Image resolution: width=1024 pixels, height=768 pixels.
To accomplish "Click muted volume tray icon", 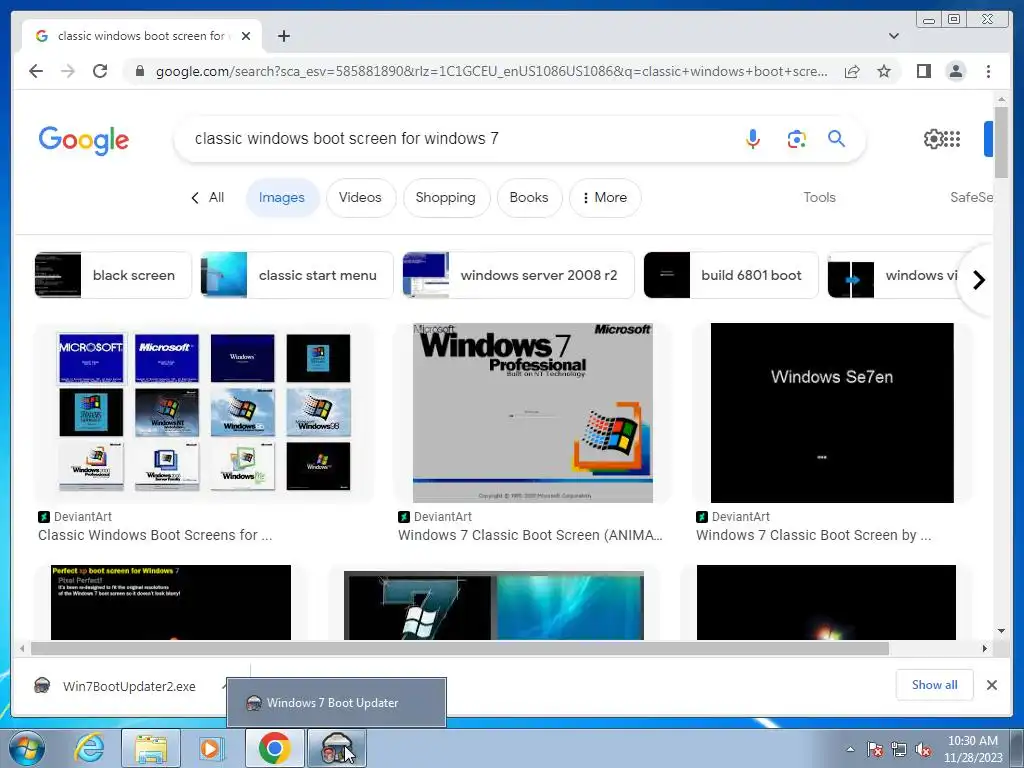I will 923,749.
